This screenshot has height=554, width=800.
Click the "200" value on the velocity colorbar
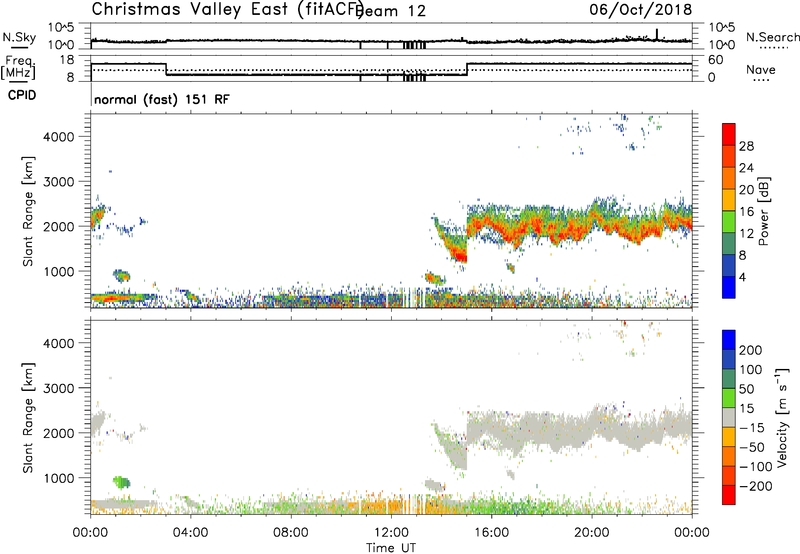(x=751, y=350)
